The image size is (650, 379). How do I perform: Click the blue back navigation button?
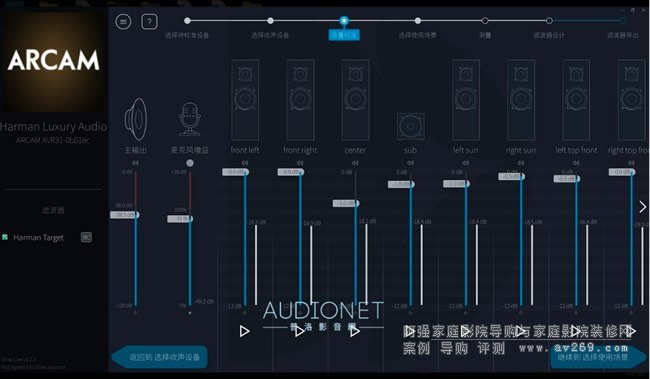coord(160,357)
